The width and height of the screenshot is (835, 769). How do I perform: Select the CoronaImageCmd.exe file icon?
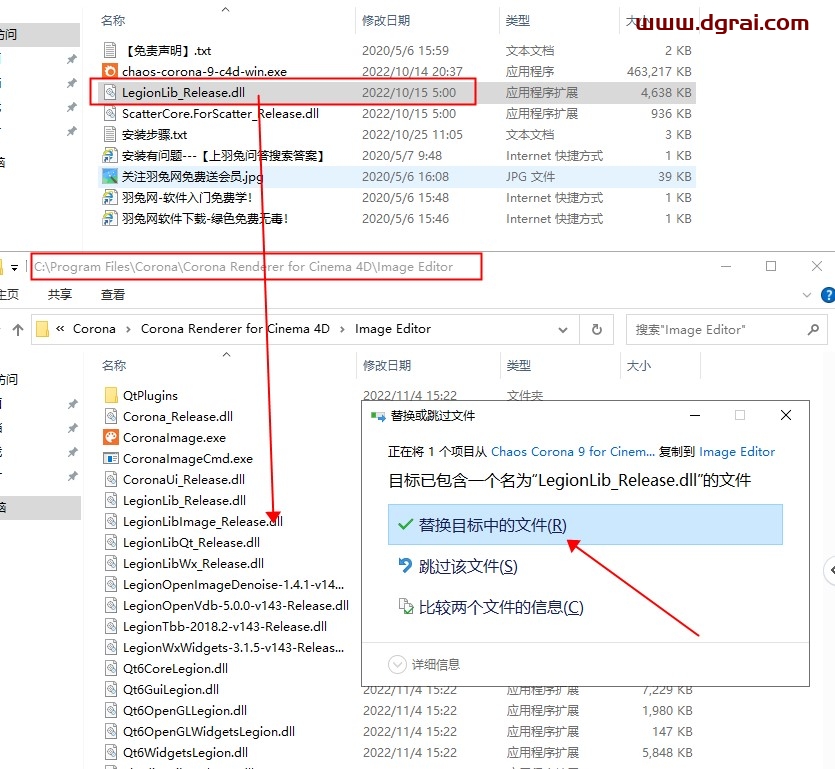111,458
